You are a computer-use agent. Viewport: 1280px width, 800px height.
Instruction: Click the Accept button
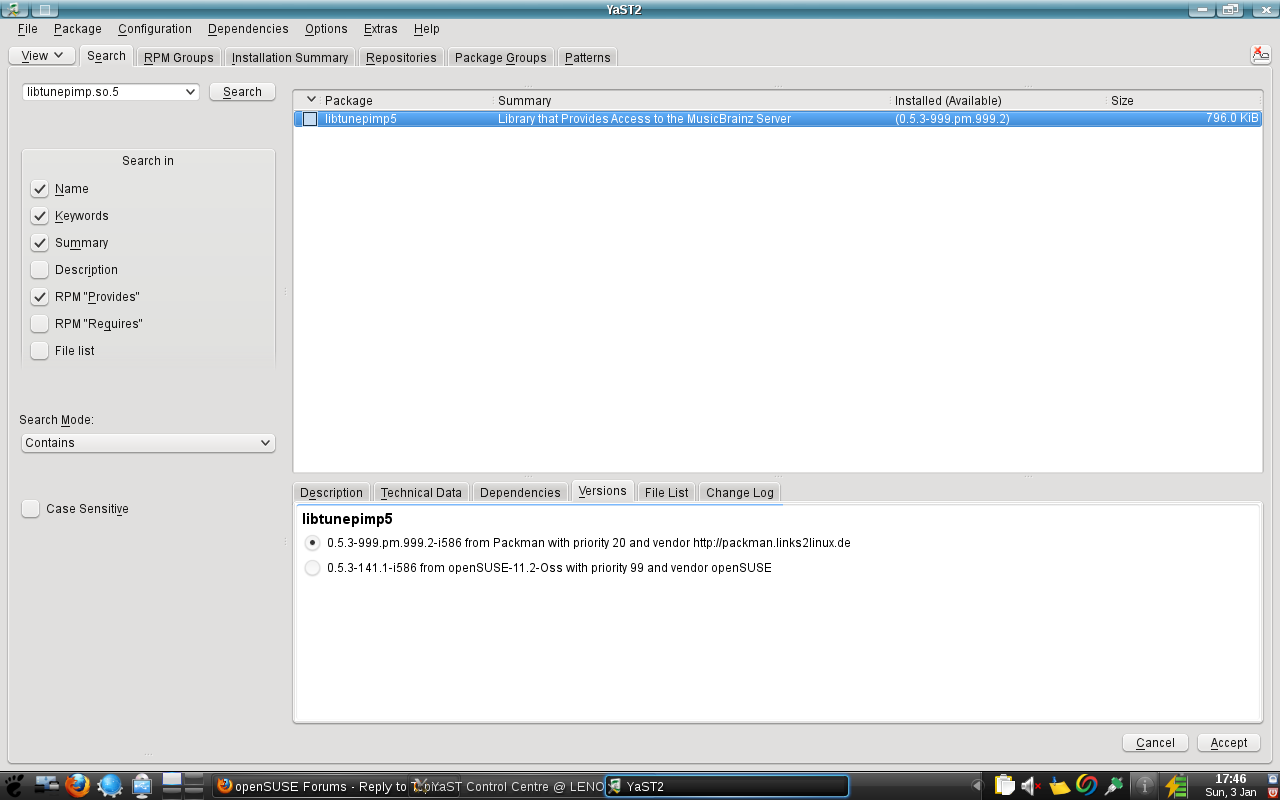pyautogui.click(x=1229, y=743)
